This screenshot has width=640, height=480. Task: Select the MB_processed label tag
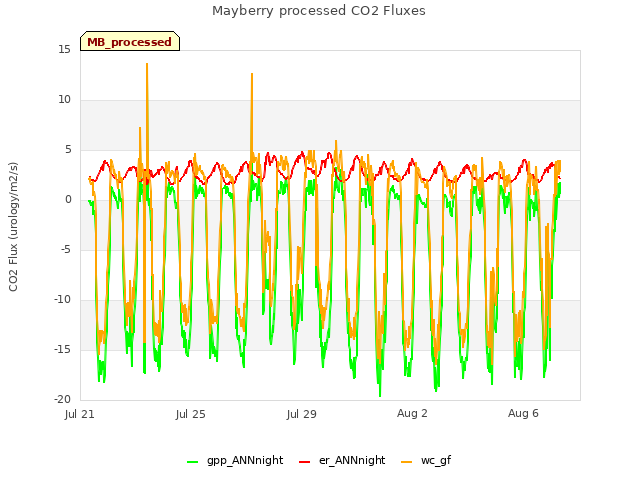coord(130,41)
